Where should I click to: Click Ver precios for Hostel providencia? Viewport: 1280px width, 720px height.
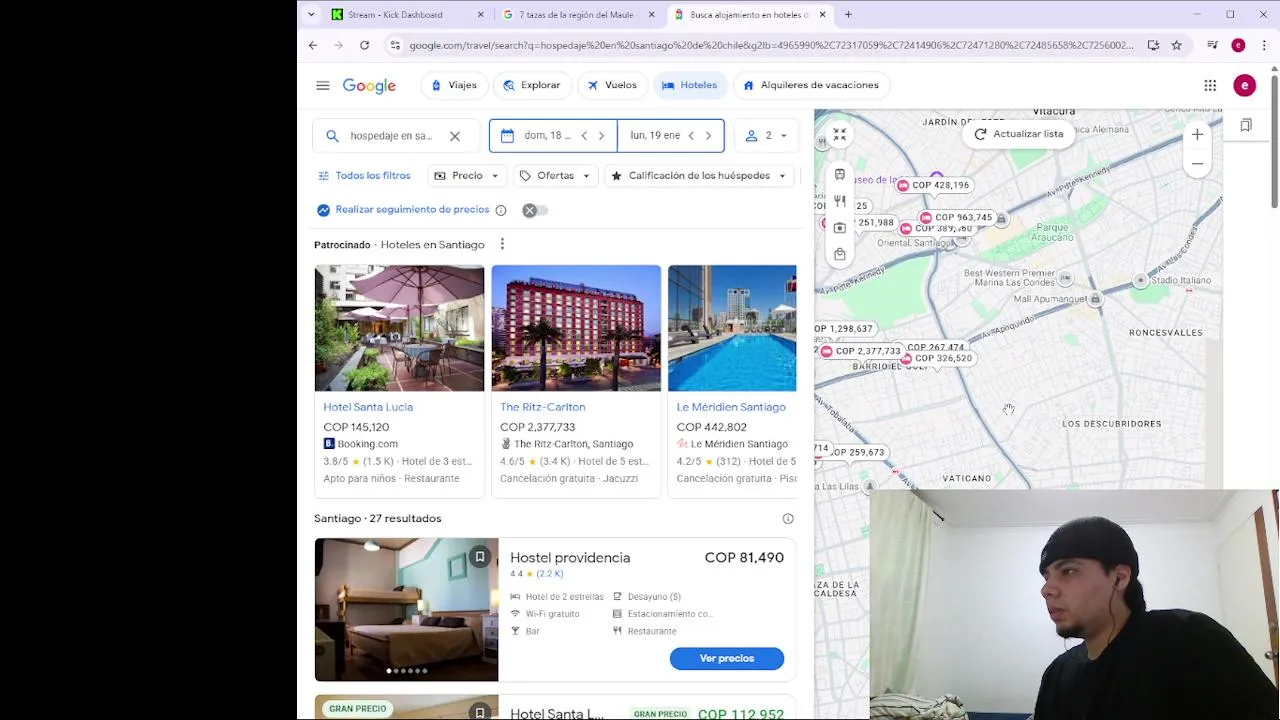click(727, 658)
